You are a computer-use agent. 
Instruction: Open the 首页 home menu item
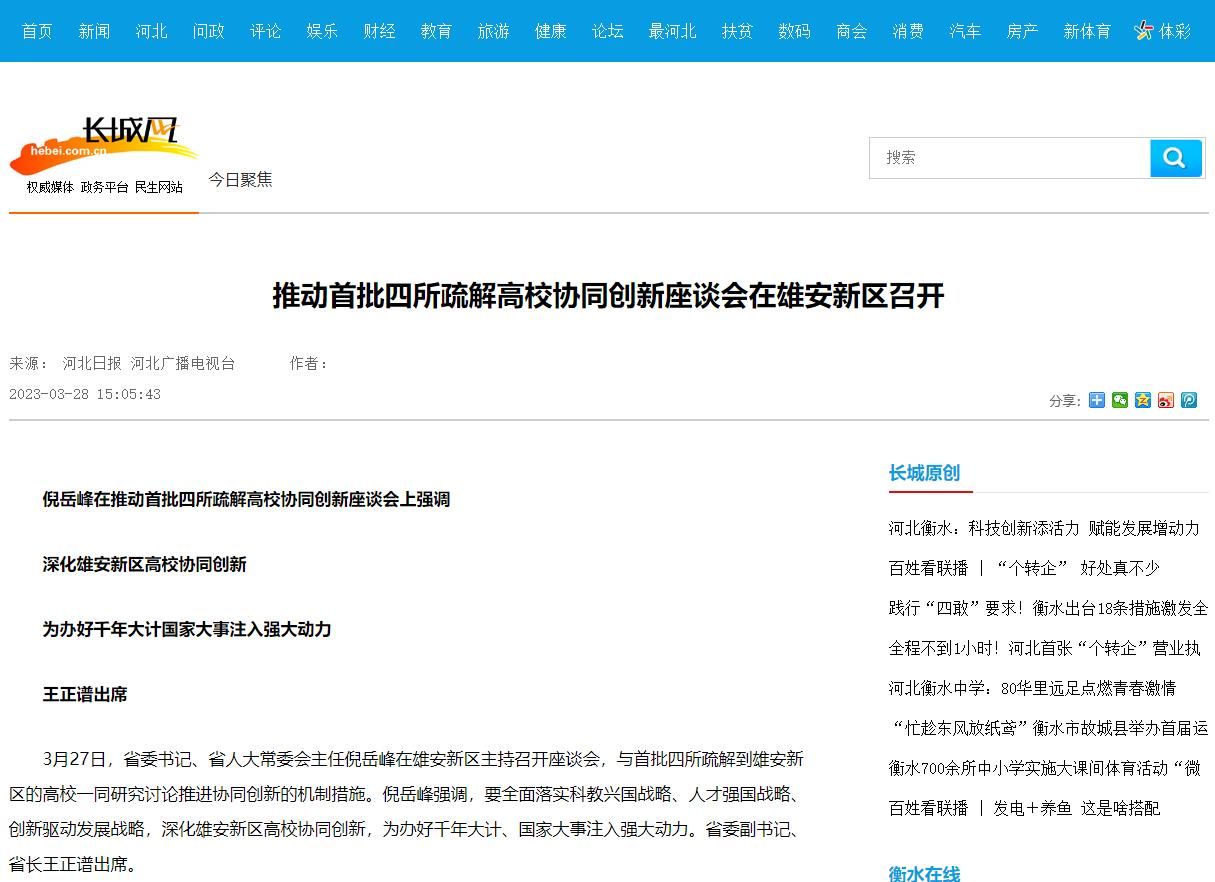[x=37, y=31]
